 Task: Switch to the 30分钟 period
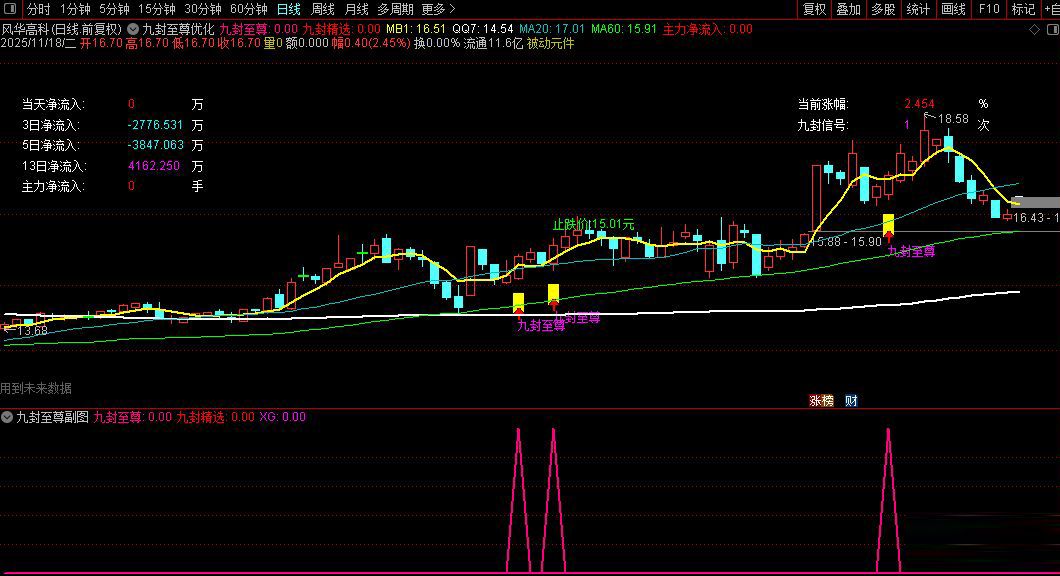(203, 9)
